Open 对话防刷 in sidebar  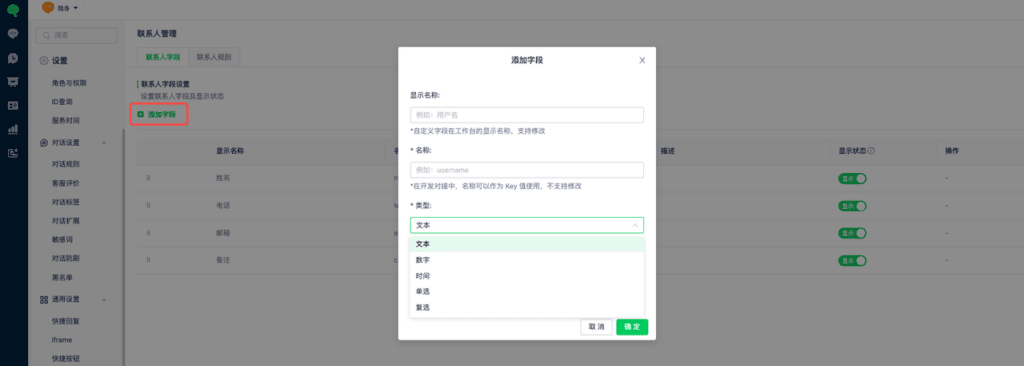tap(65, 259)
